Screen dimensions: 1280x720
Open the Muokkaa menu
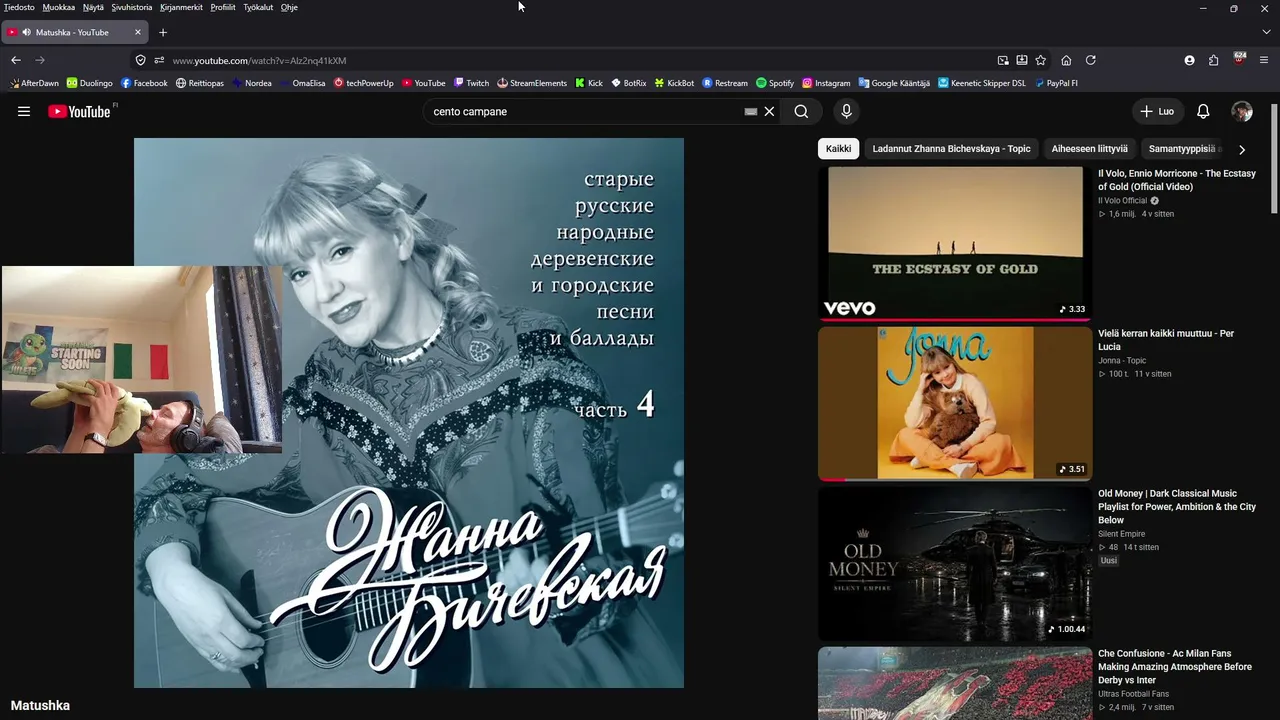59,7
